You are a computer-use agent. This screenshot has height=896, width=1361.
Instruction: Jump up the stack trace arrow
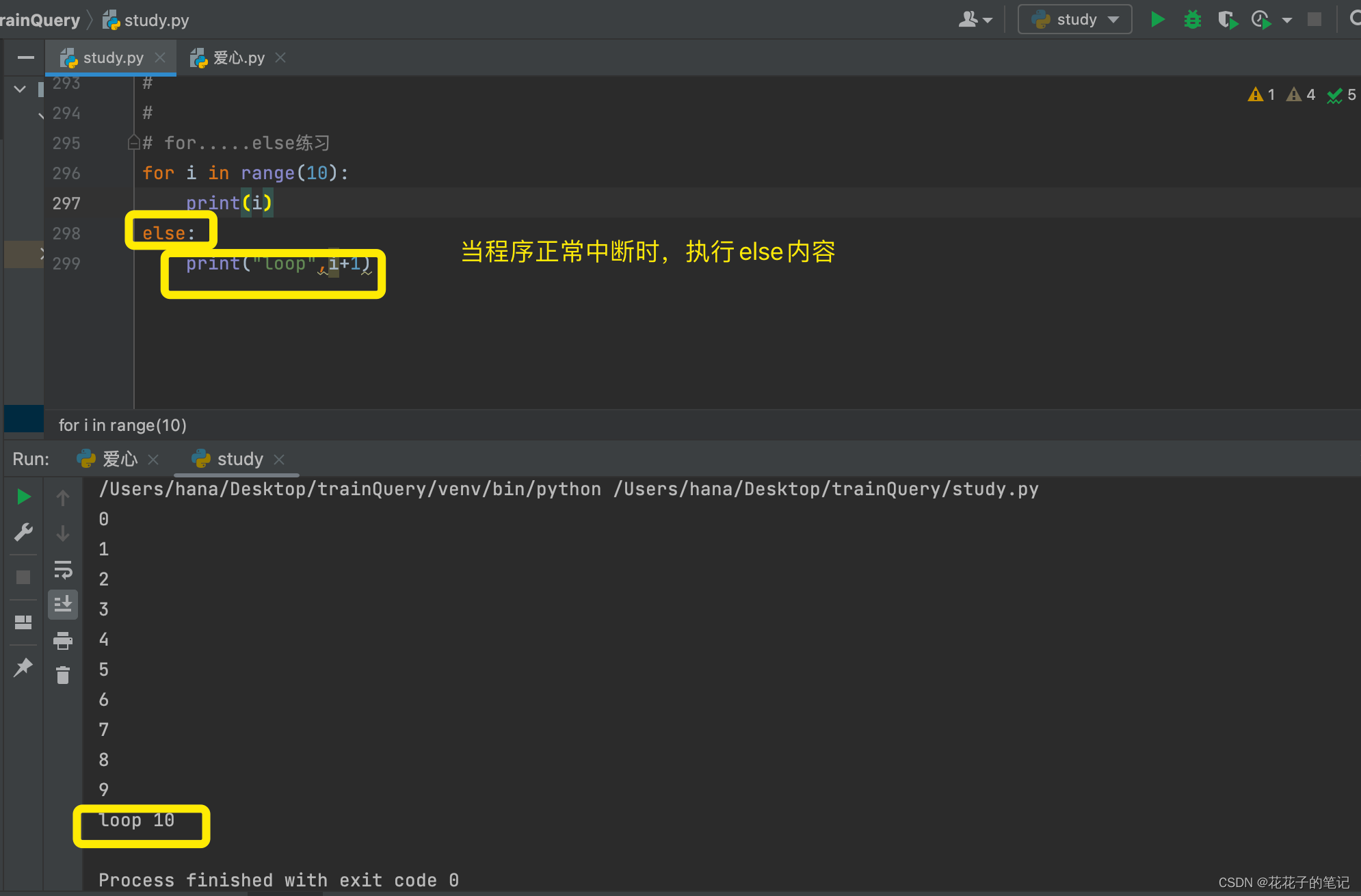(63, 498)
